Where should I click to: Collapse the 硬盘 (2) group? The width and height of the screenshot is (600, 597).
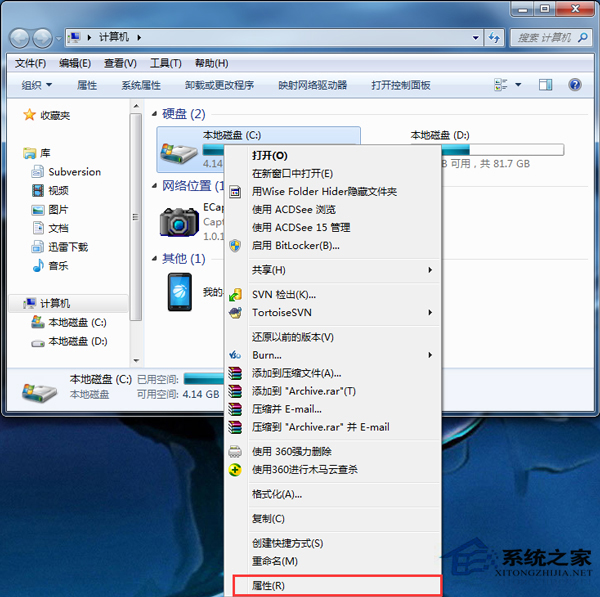pyautogui.click(x=155, y=114)
